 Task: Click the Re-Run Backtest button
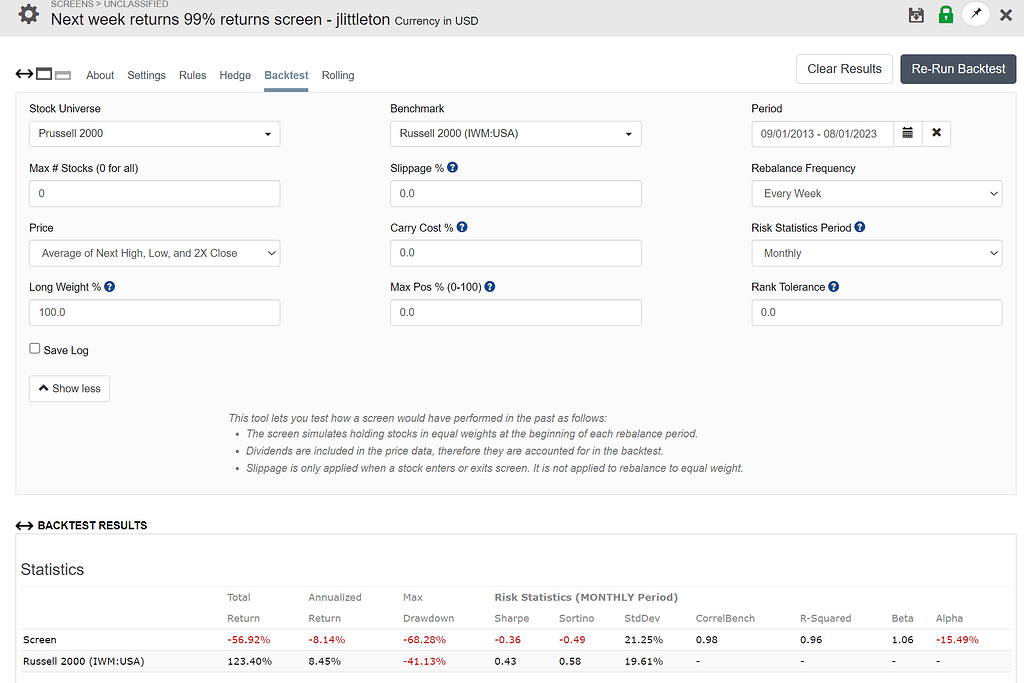click(958, 69)
